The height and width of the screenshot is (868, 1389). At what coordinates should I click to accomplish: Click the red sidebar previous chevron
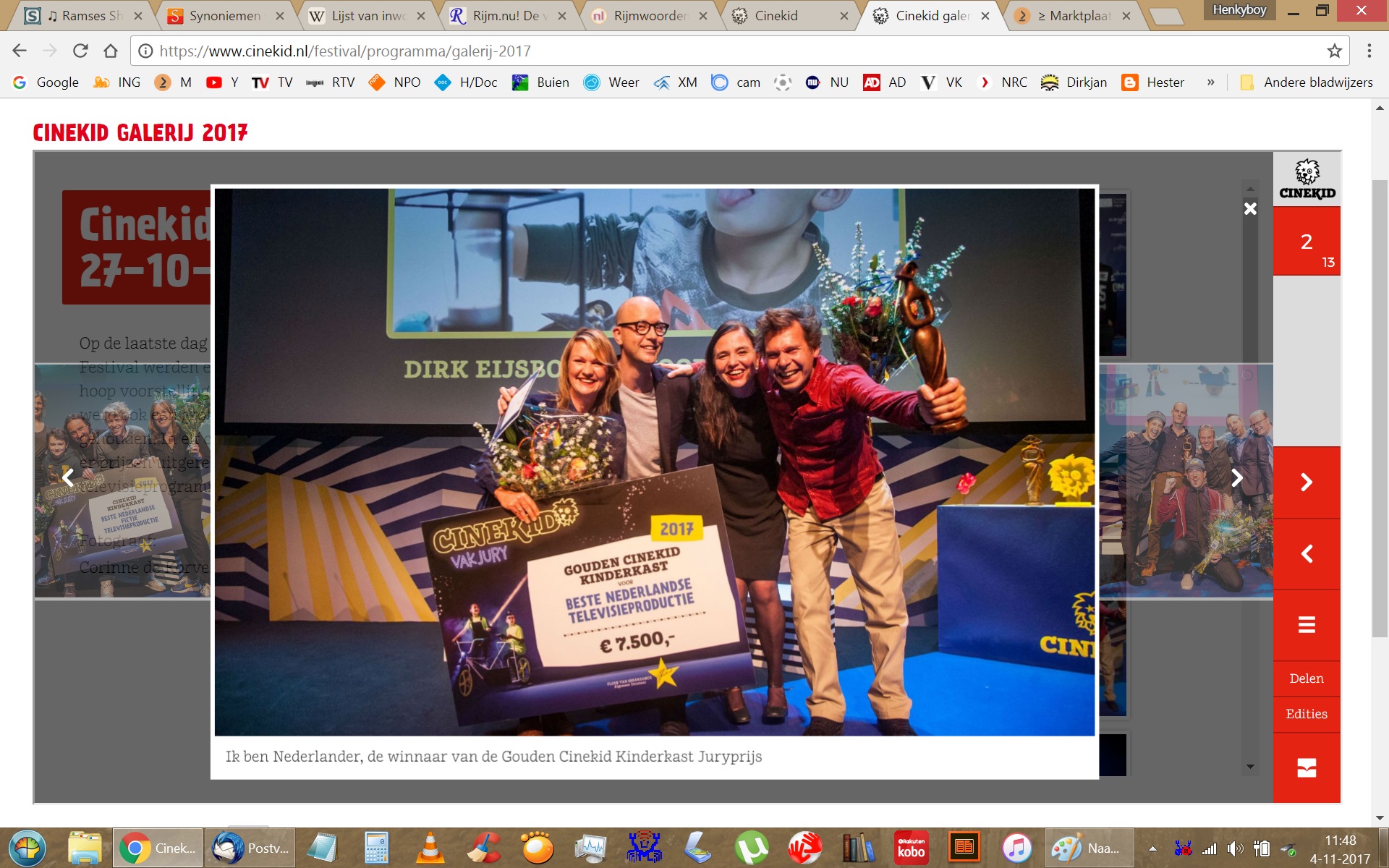tap(1307, 554)
